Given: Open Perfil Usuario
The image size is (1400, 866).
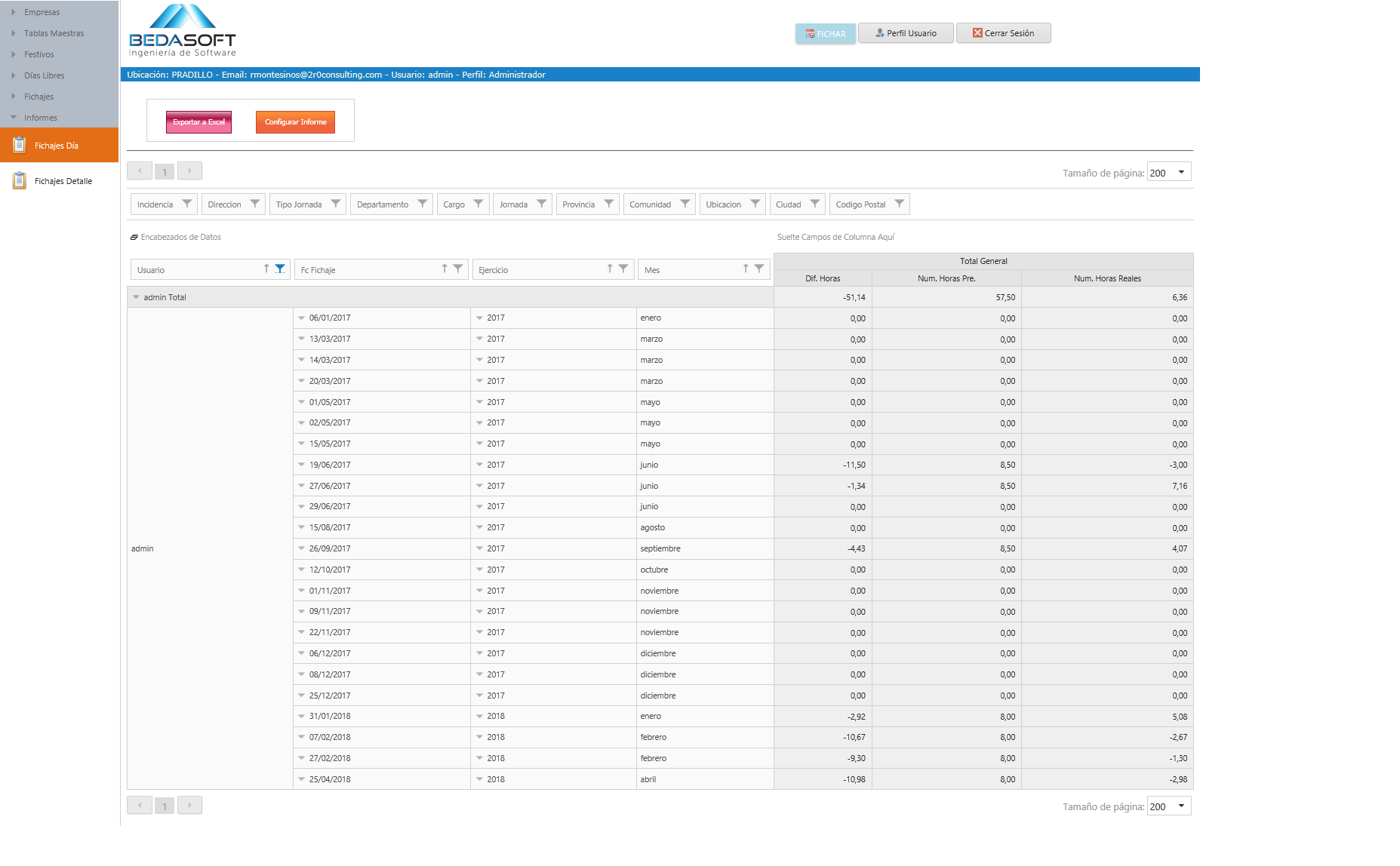Looking at the screenshot, I should 906,33.
